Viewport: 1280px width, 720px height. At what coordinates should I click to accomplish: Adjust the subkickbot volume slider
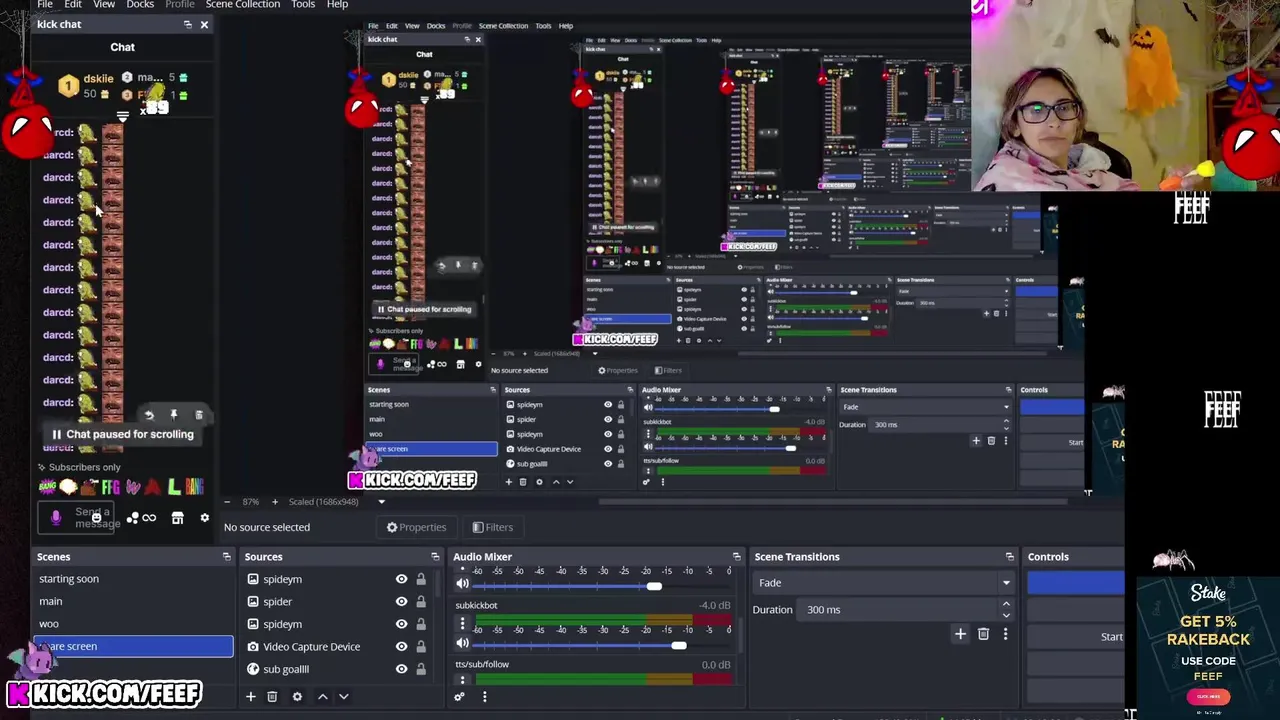click(679, 645)
